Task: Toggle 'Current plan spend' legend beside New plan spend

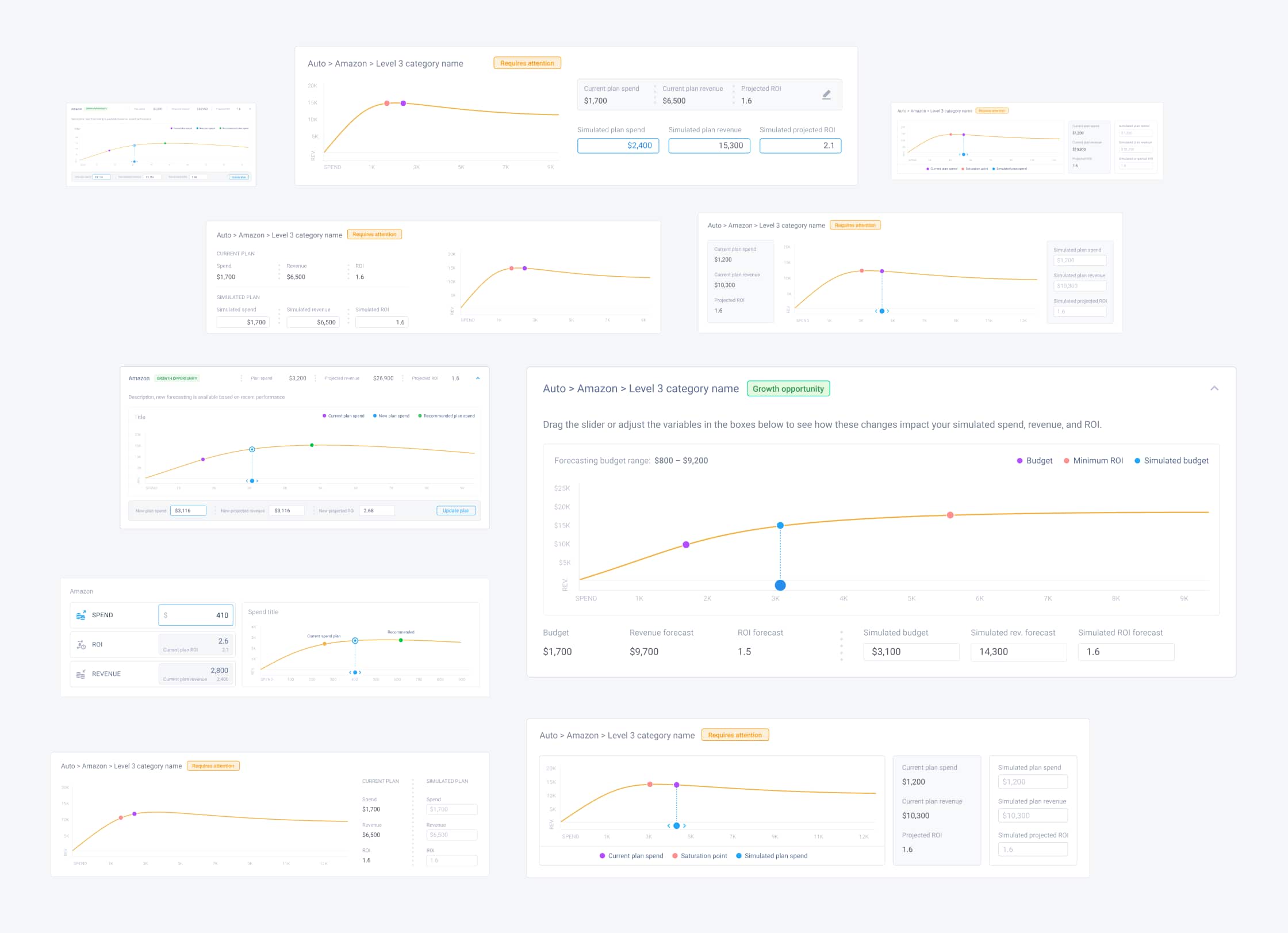Action: [x=343, y=416]
